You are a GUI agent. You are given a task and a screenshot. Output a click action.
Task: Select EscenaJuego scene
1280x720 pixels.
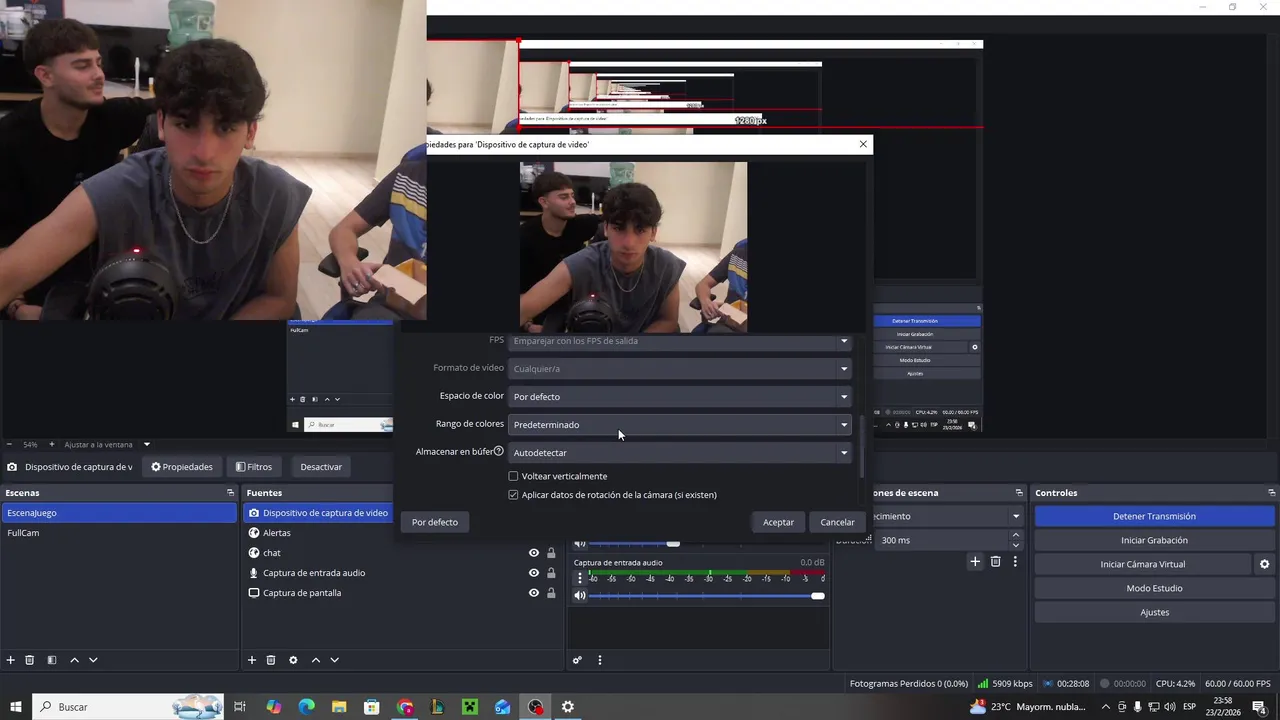point(118,513)
